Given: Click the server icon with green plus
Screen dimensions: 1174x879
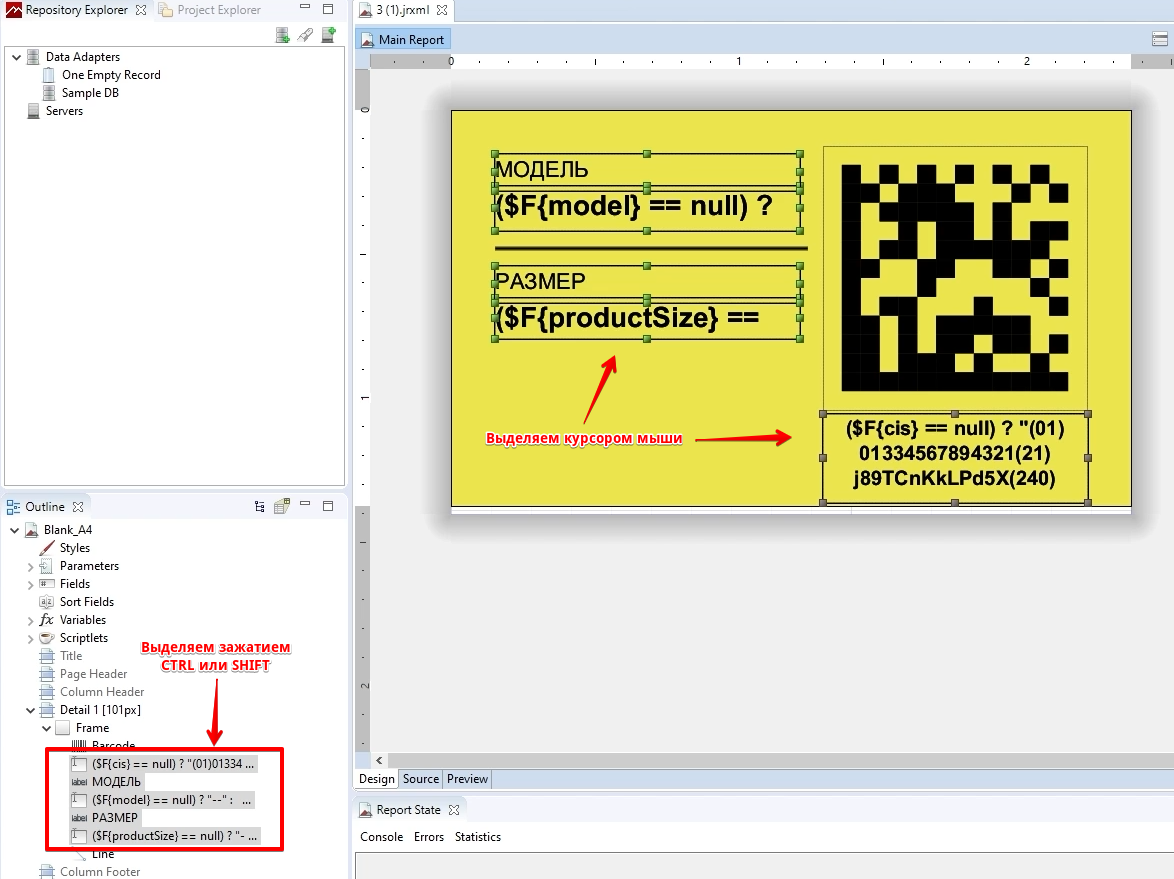Looking at the screenshot, I should point(329,35).
